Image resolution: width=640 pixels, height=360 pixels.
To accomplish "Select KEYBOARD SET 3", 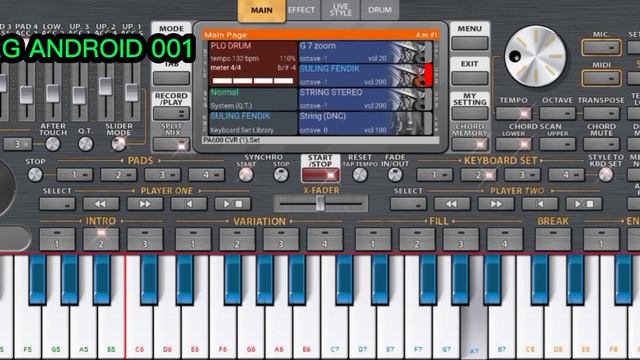I will click(522, 175).
